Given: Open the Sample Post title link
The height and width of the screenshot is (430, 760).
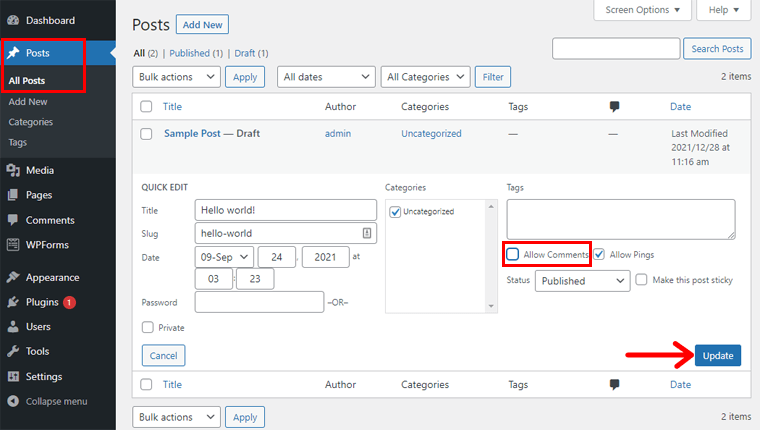Looking at the screenshot, I should coord(197,133).
